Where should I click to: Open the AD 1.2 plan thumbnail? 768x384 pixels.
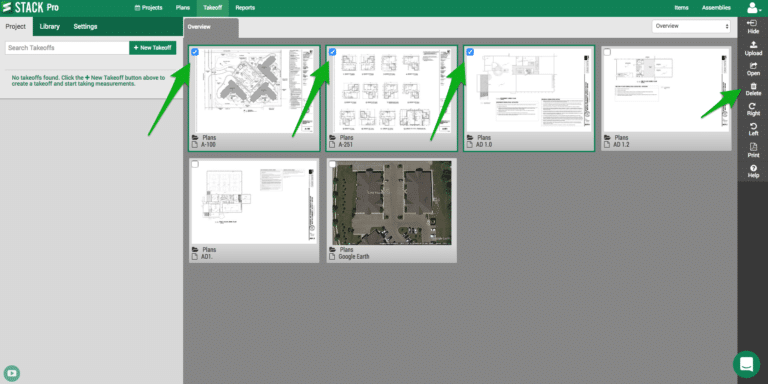tap(666, 90)
